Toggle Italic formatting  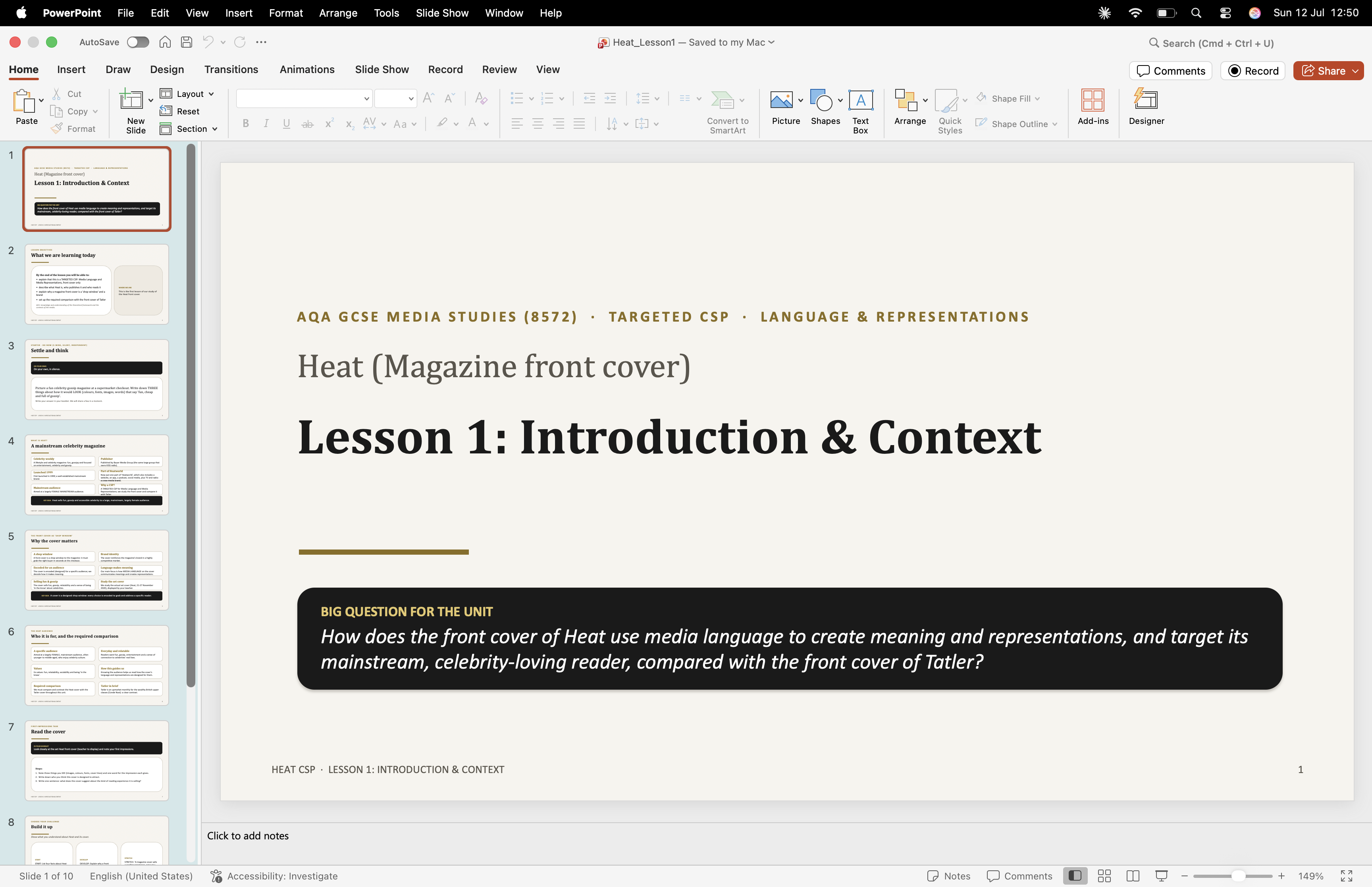266,123
